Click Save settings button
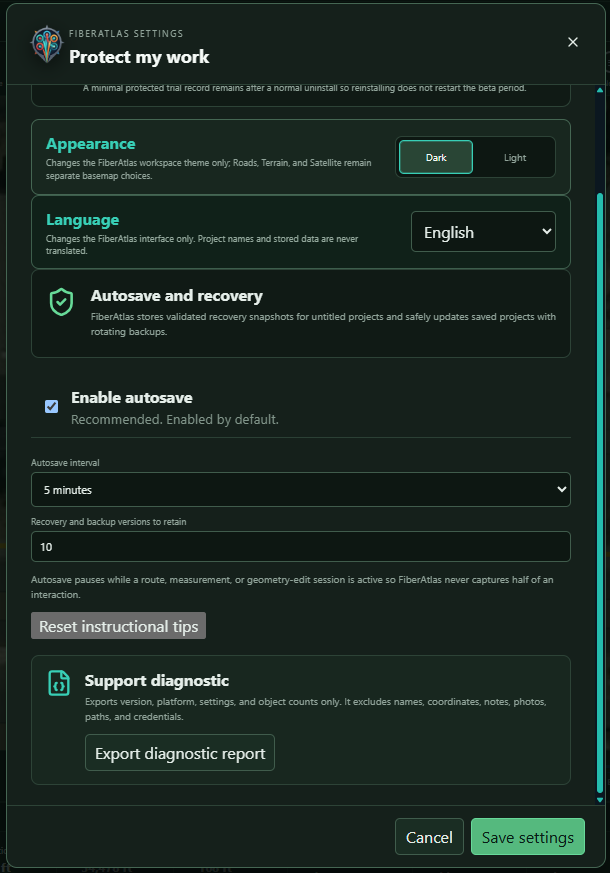The height and width of the screenshot is (873, 610). point(528,837)
